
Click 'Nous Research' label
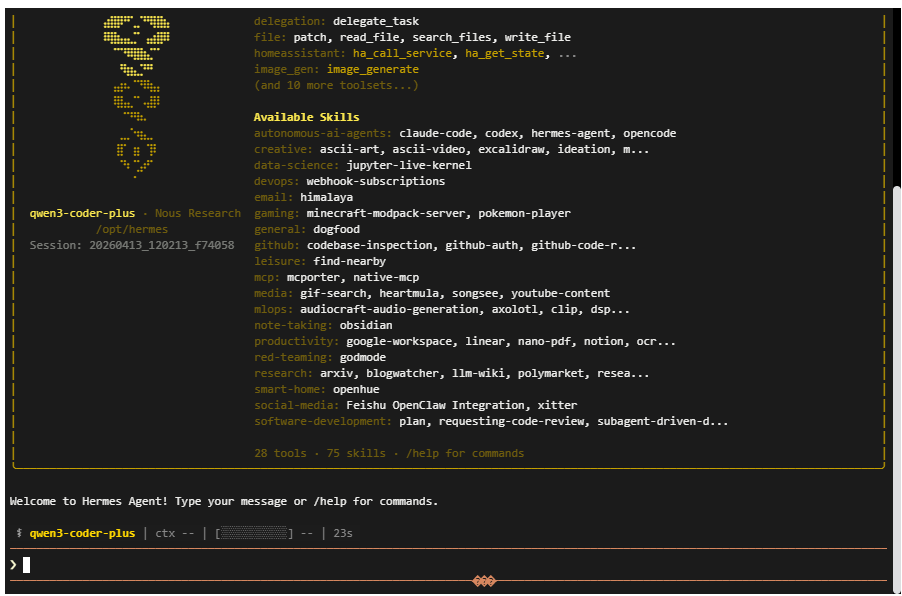pos(198,213)
